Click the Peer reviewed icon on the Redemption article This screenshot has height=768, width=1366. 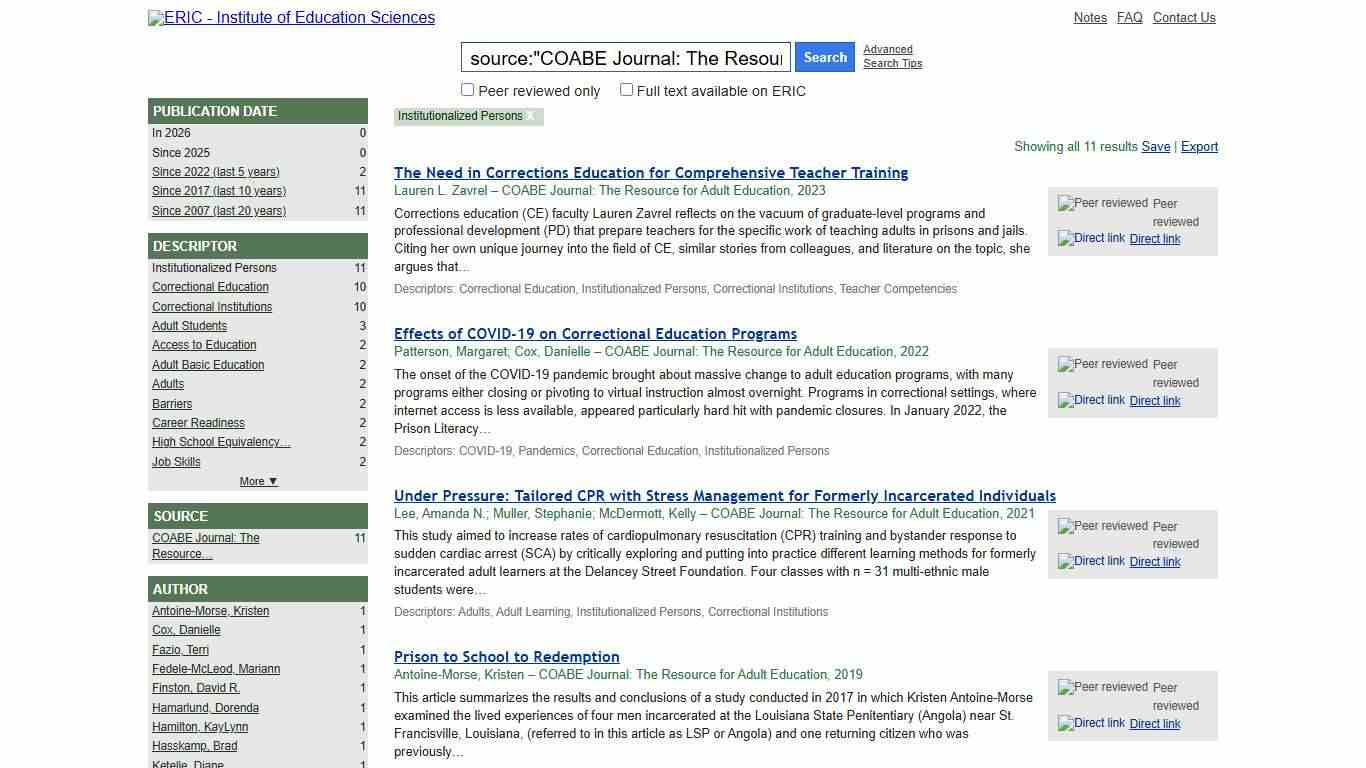click(x=1100, y=687)
